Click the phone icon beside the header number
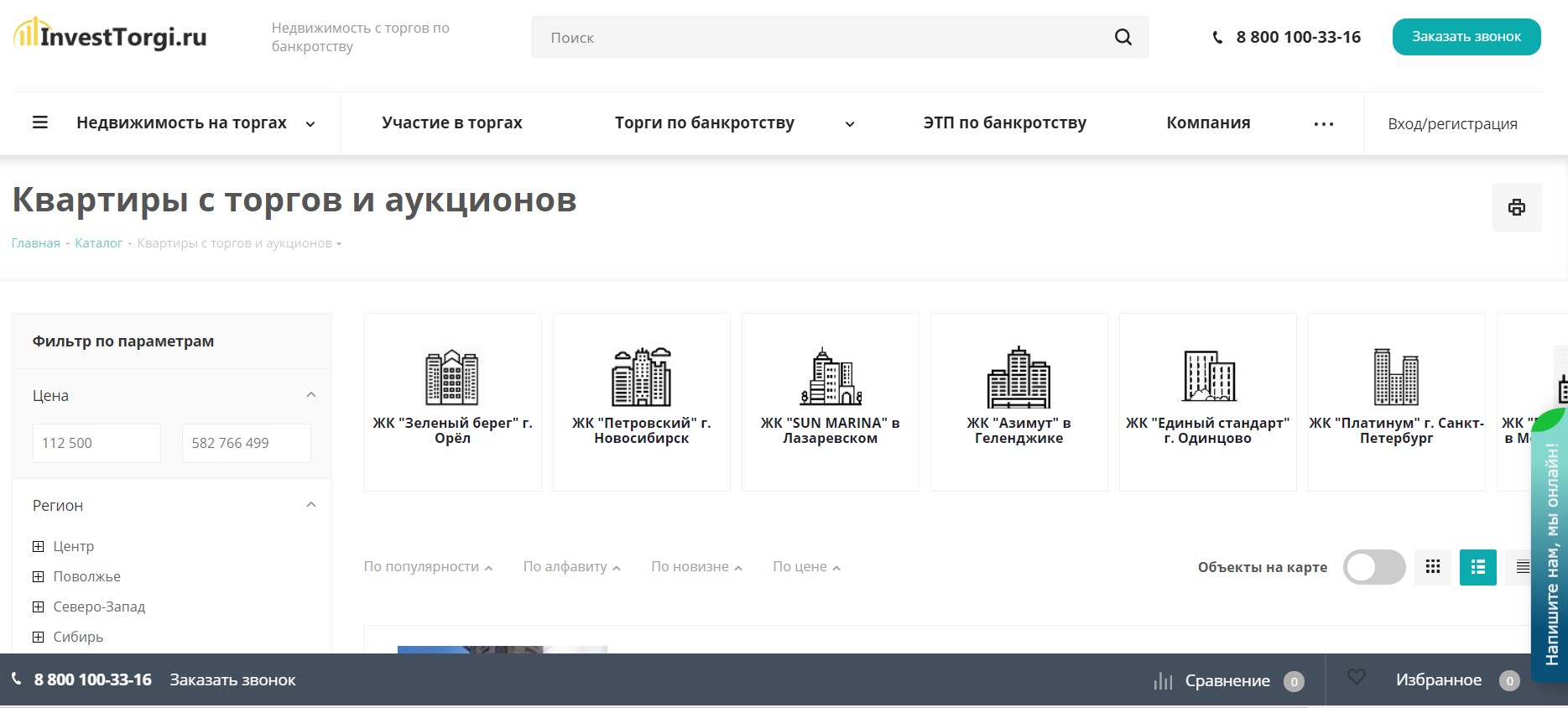 point(1218,38)
